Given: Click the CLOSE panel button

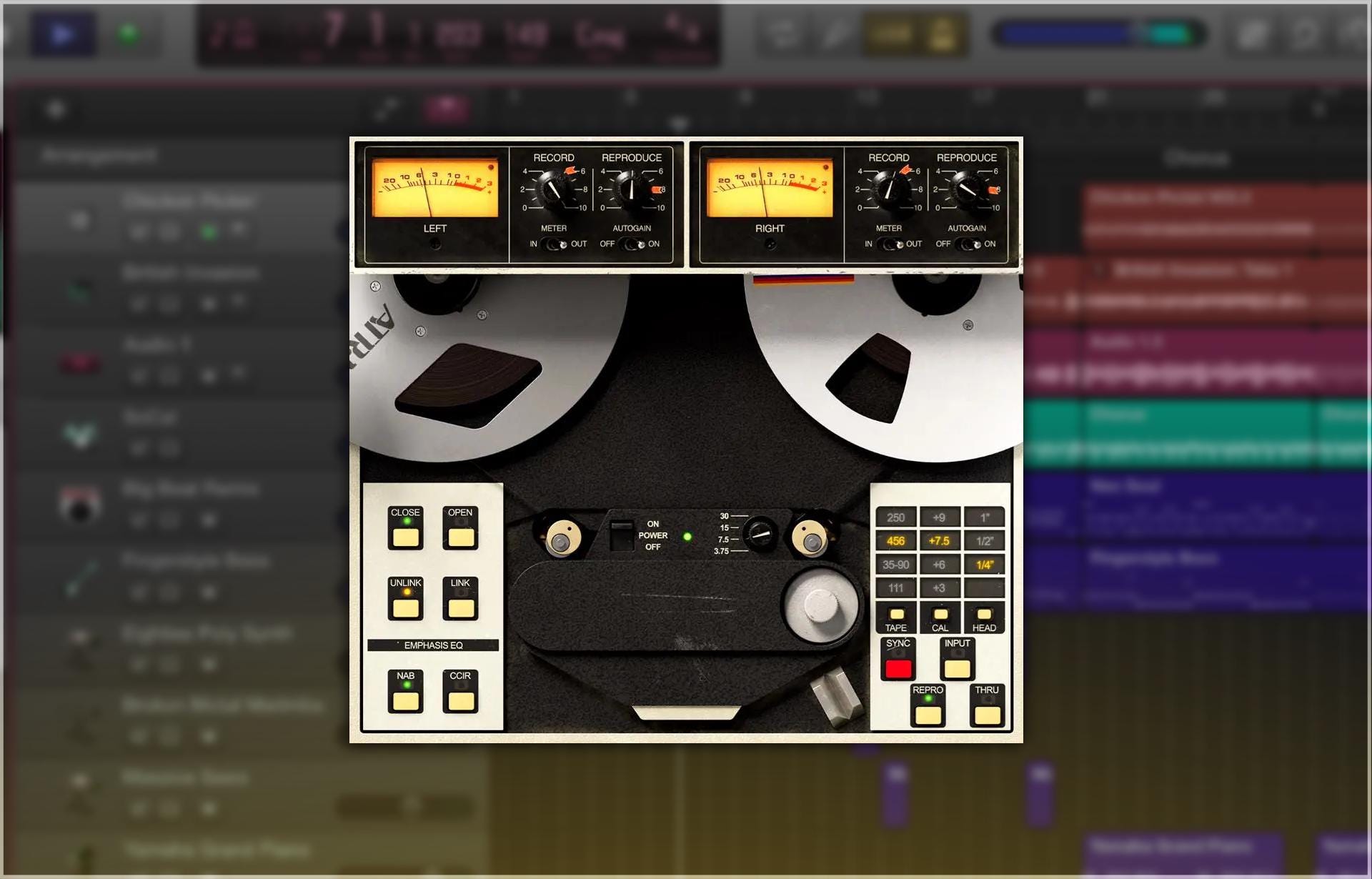Looking at the screenshot, I should 405,536.
